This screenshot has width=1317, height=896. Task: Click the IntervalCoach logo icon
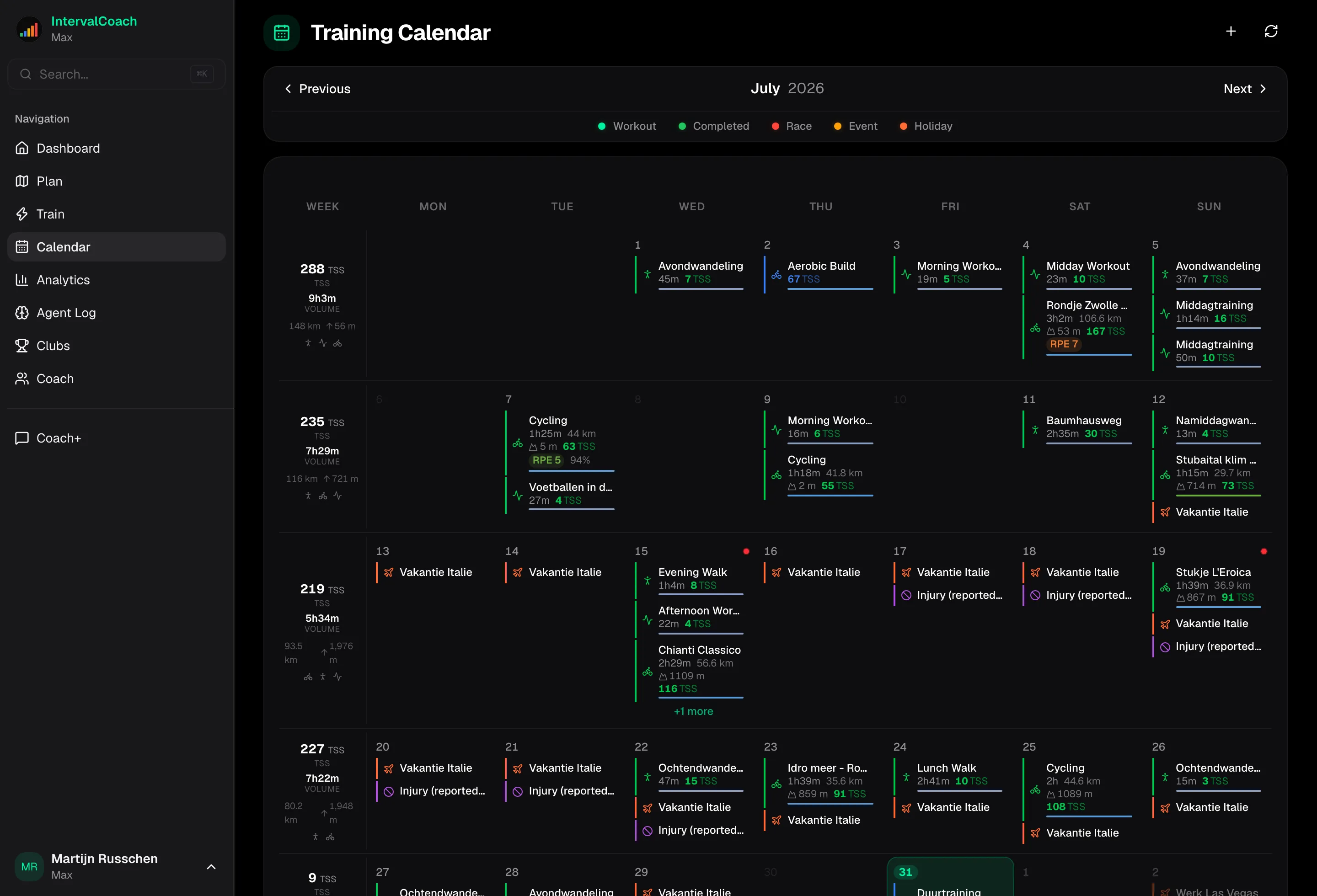pyautogui.click(x=29, y=29)
